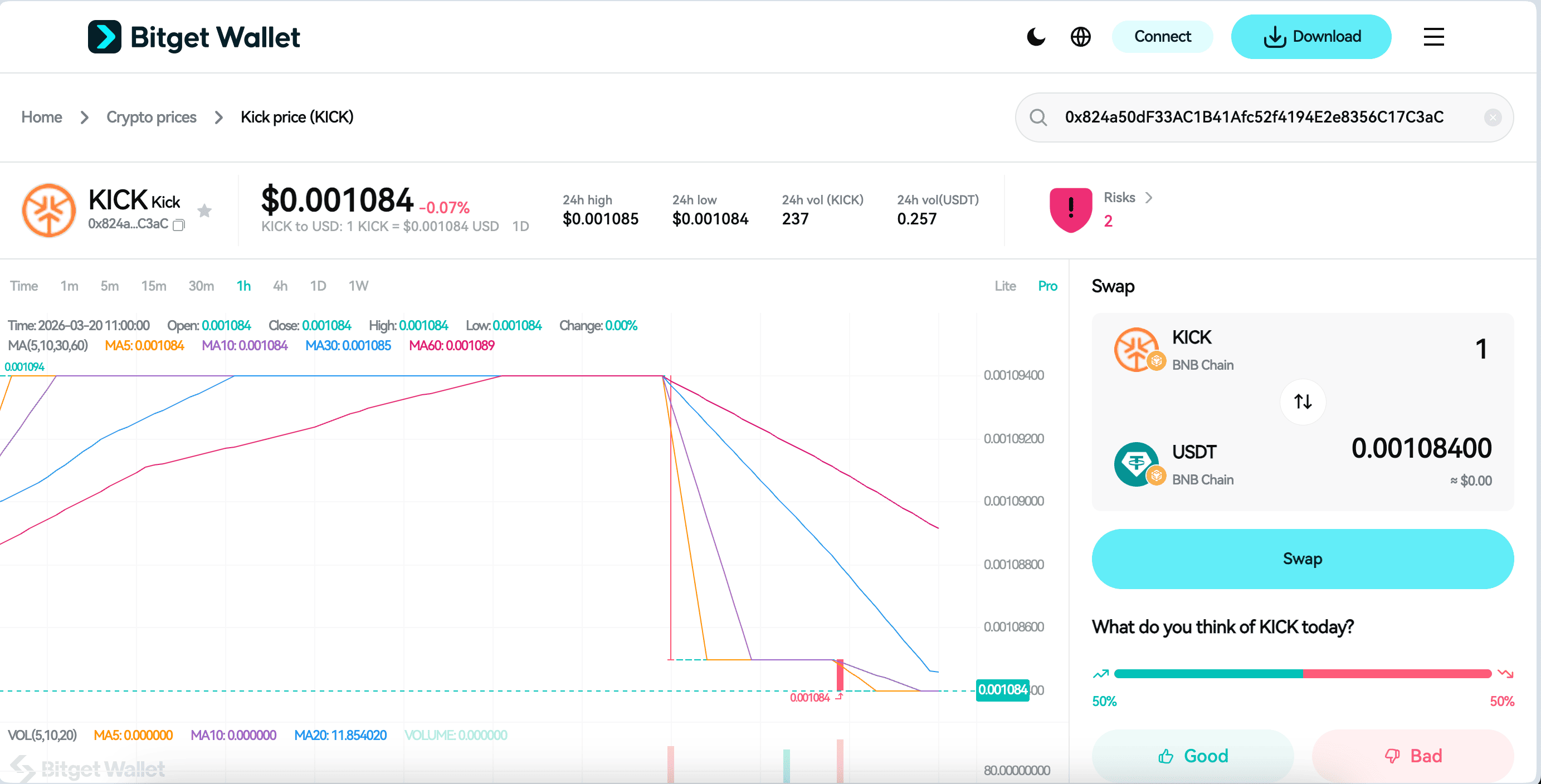Expand the Risks details chevron

1150,197
